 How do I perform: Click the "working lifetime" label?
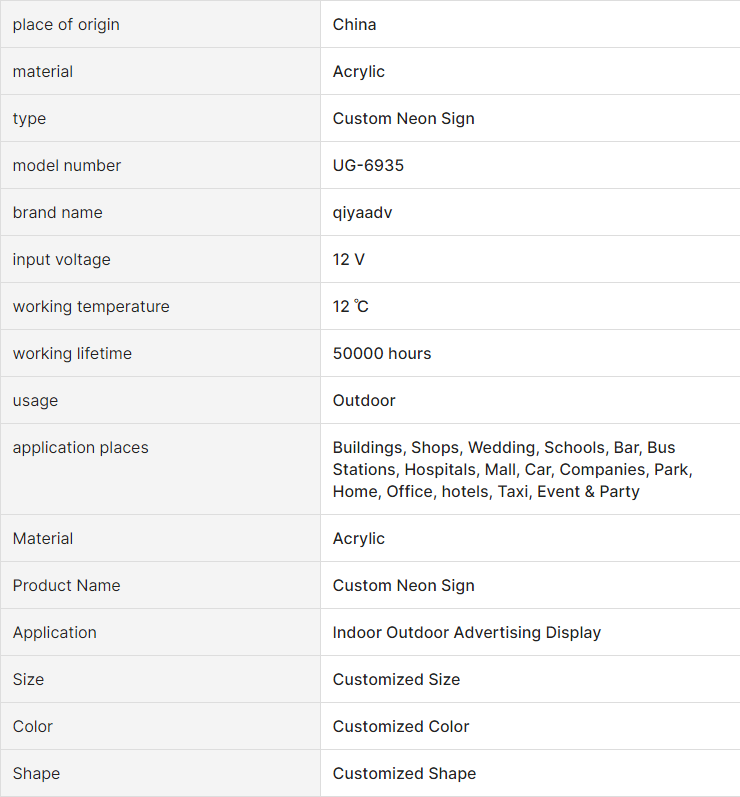click(x=72, y=353)
